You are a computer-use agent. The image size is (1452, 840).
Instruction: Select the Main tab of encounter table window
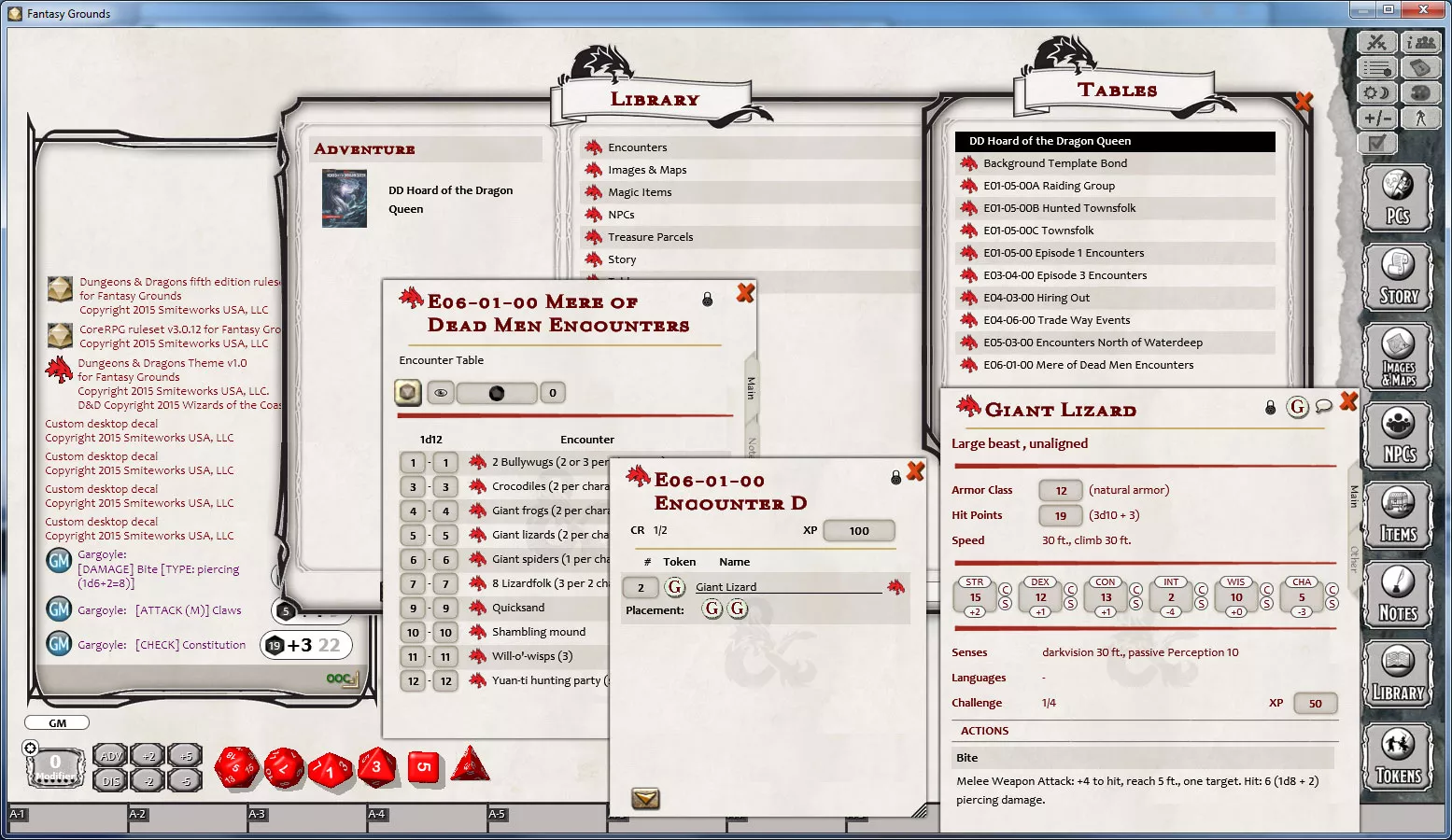point(751,388)
